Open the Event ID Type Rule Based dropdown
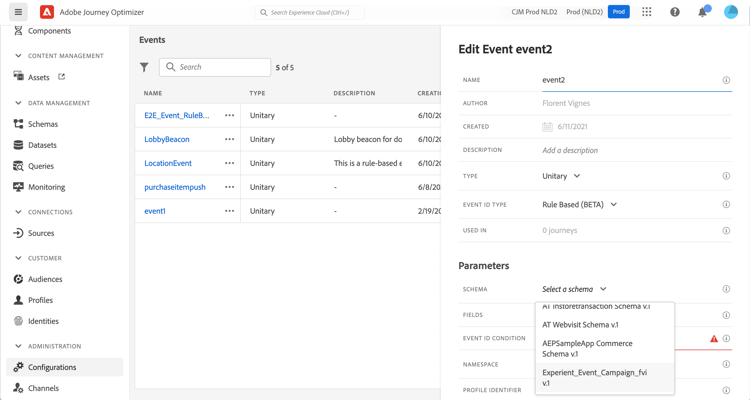The height and width of the screenshot is (400, 750). [579, 205]
